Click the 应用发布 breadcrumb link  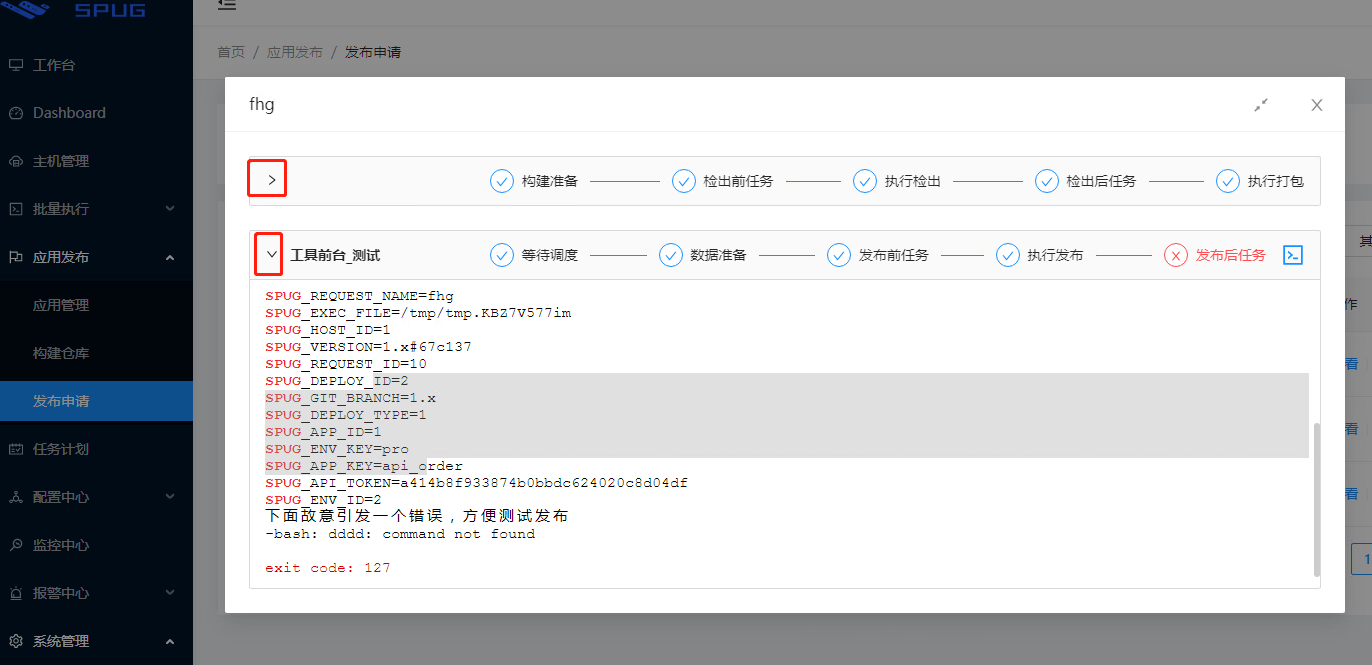[295, 52]
